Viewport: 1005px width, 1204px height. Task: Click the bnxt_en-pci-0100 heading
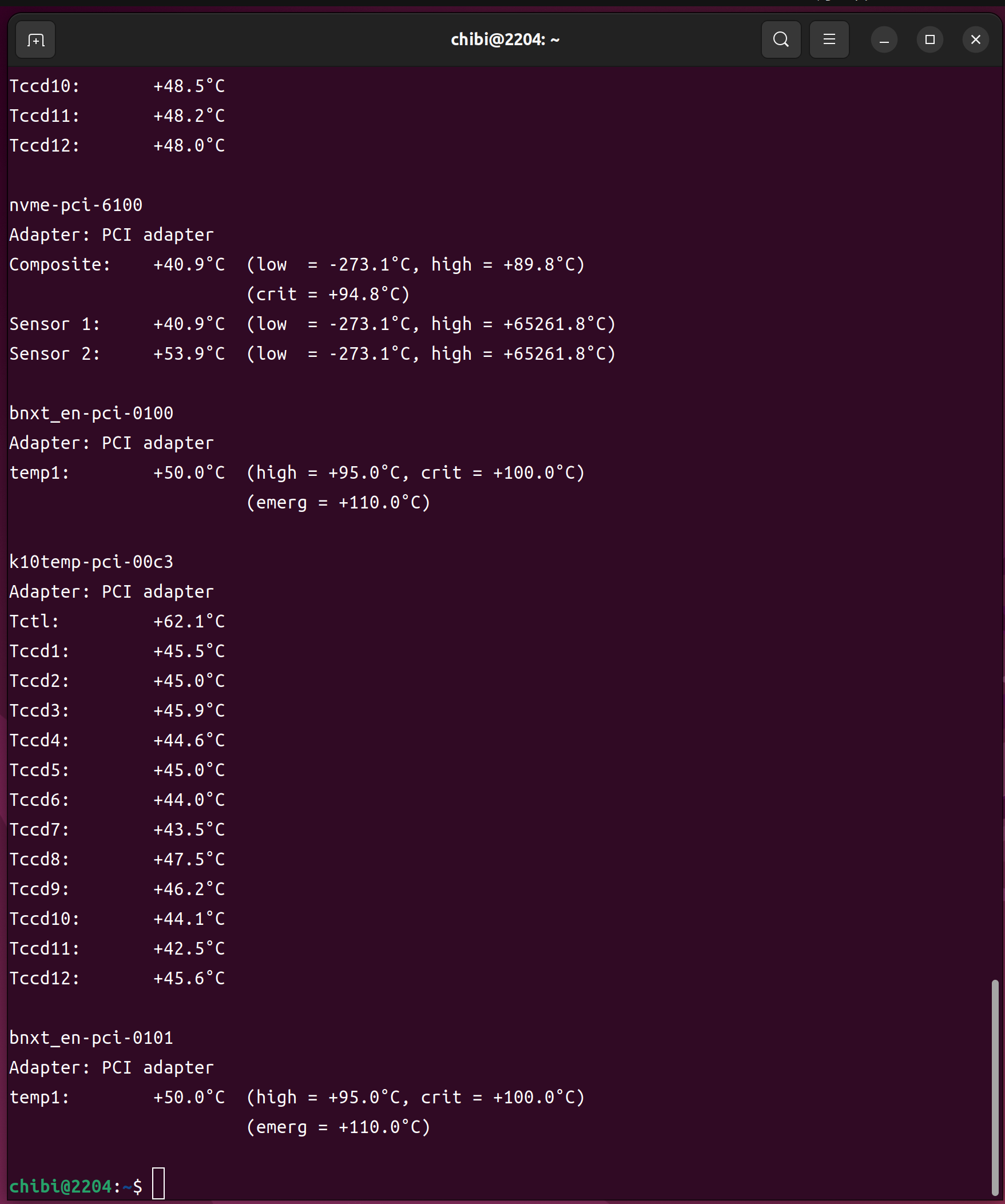click(91, 413)
